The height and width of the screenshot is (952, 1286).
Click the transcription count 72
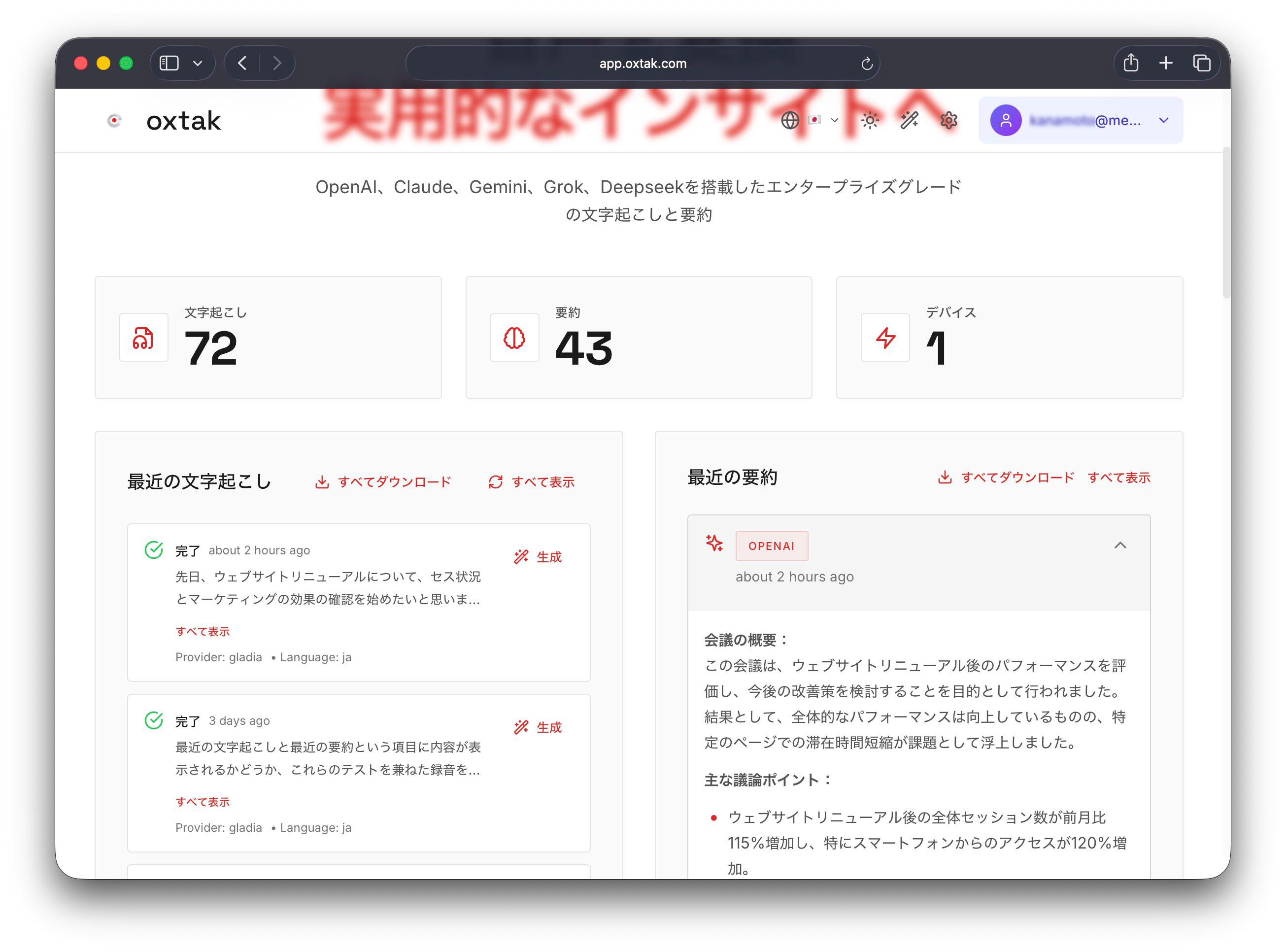[211, 349]
